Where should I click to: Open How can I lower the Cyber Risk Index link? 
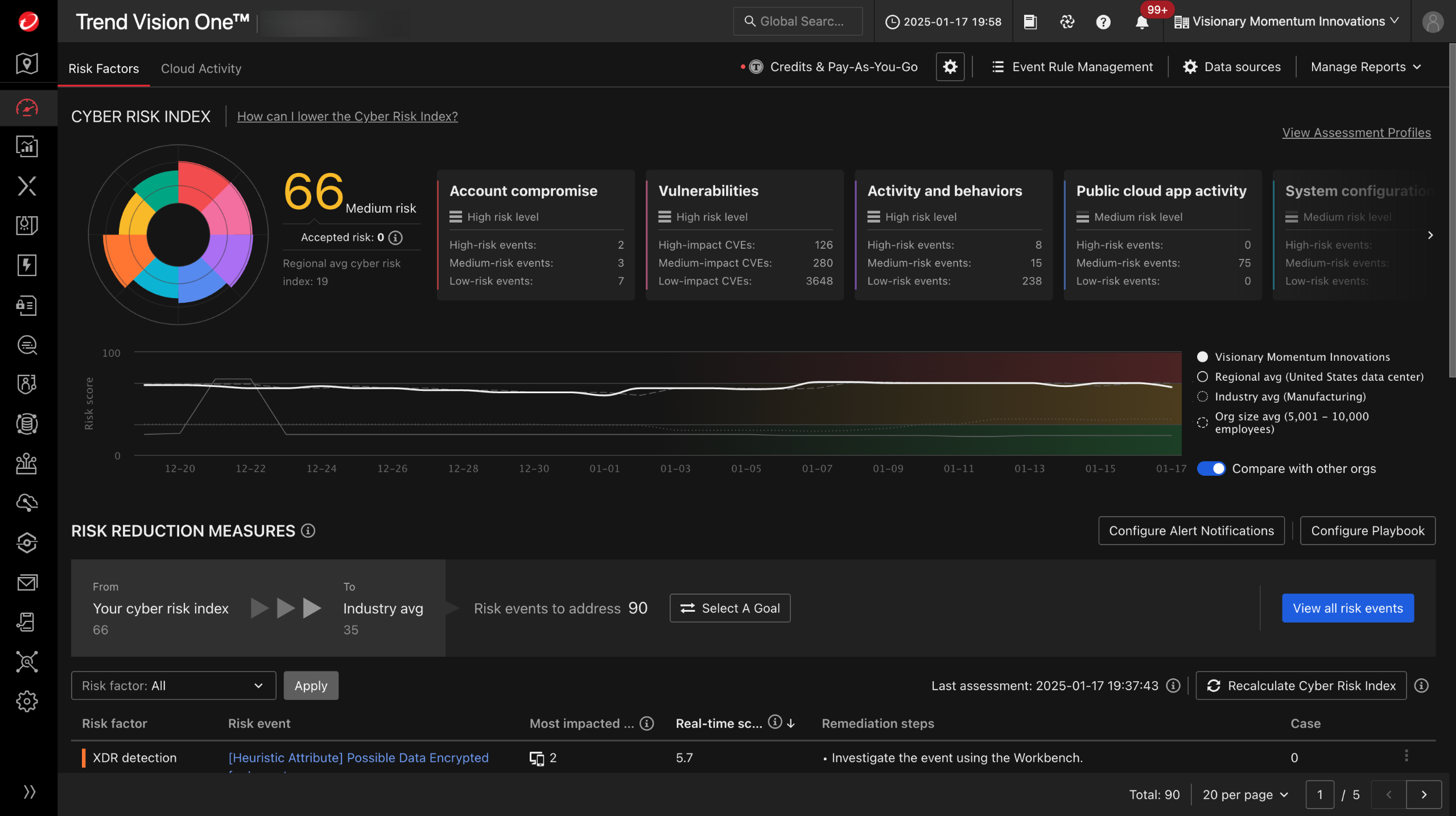coord(347,116)
